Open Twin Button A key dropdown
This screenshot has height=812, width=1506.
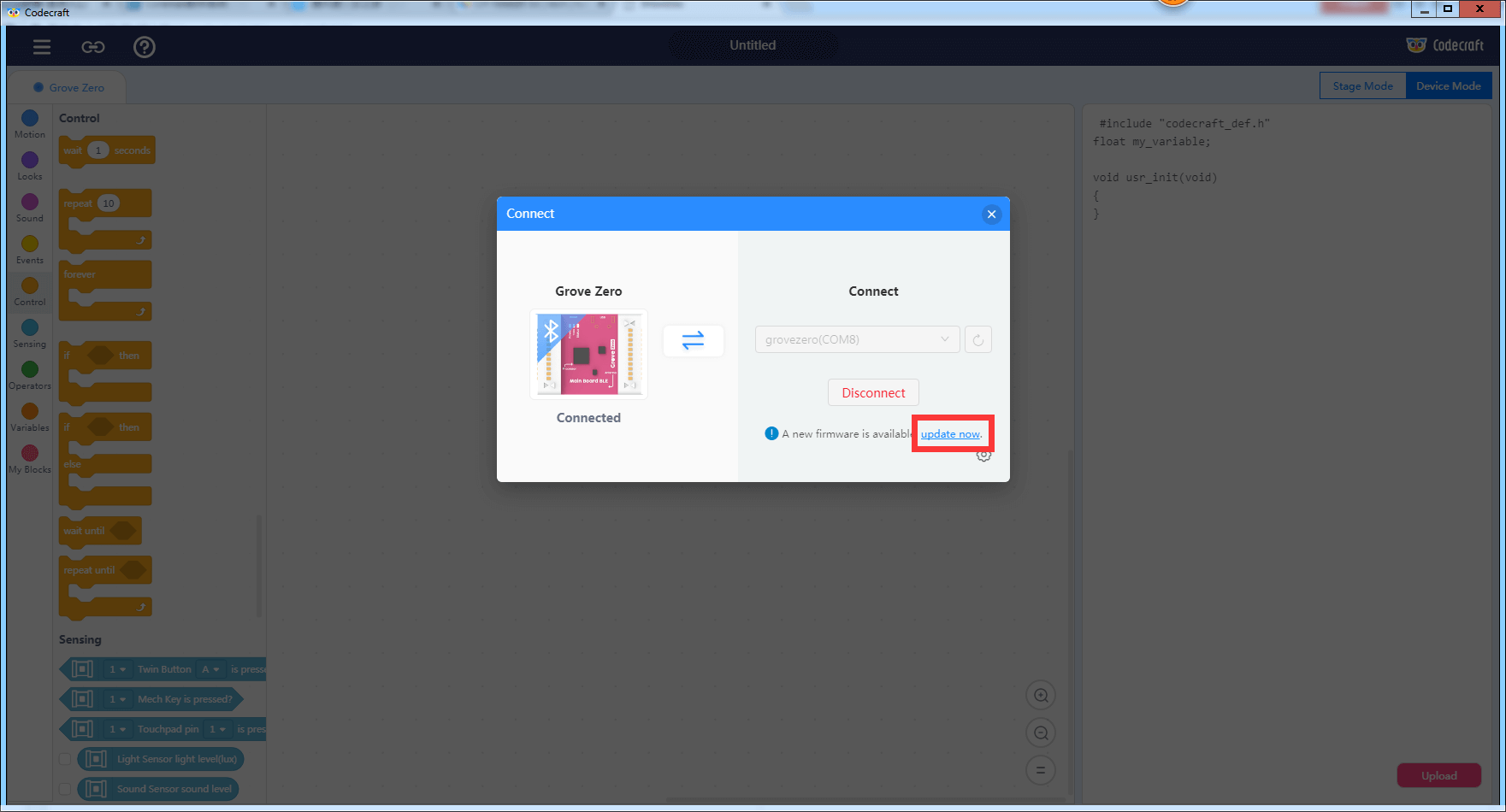(210, 669)
